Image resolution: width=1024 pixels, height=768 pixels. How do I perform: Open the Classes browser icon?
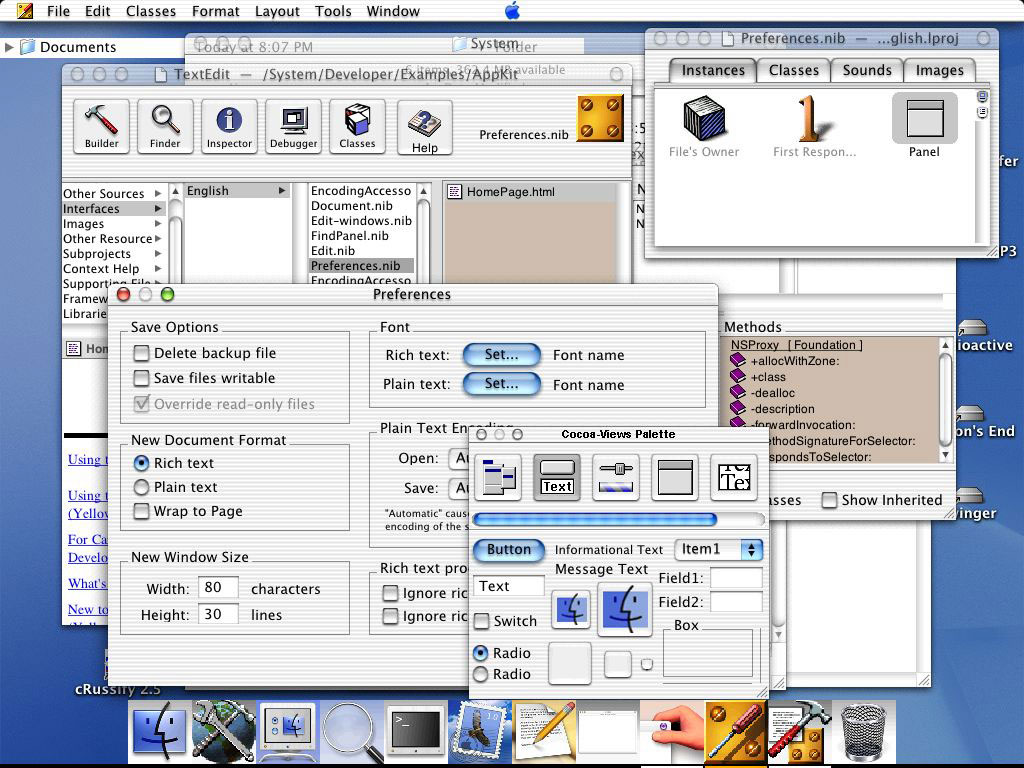[357, 127]
